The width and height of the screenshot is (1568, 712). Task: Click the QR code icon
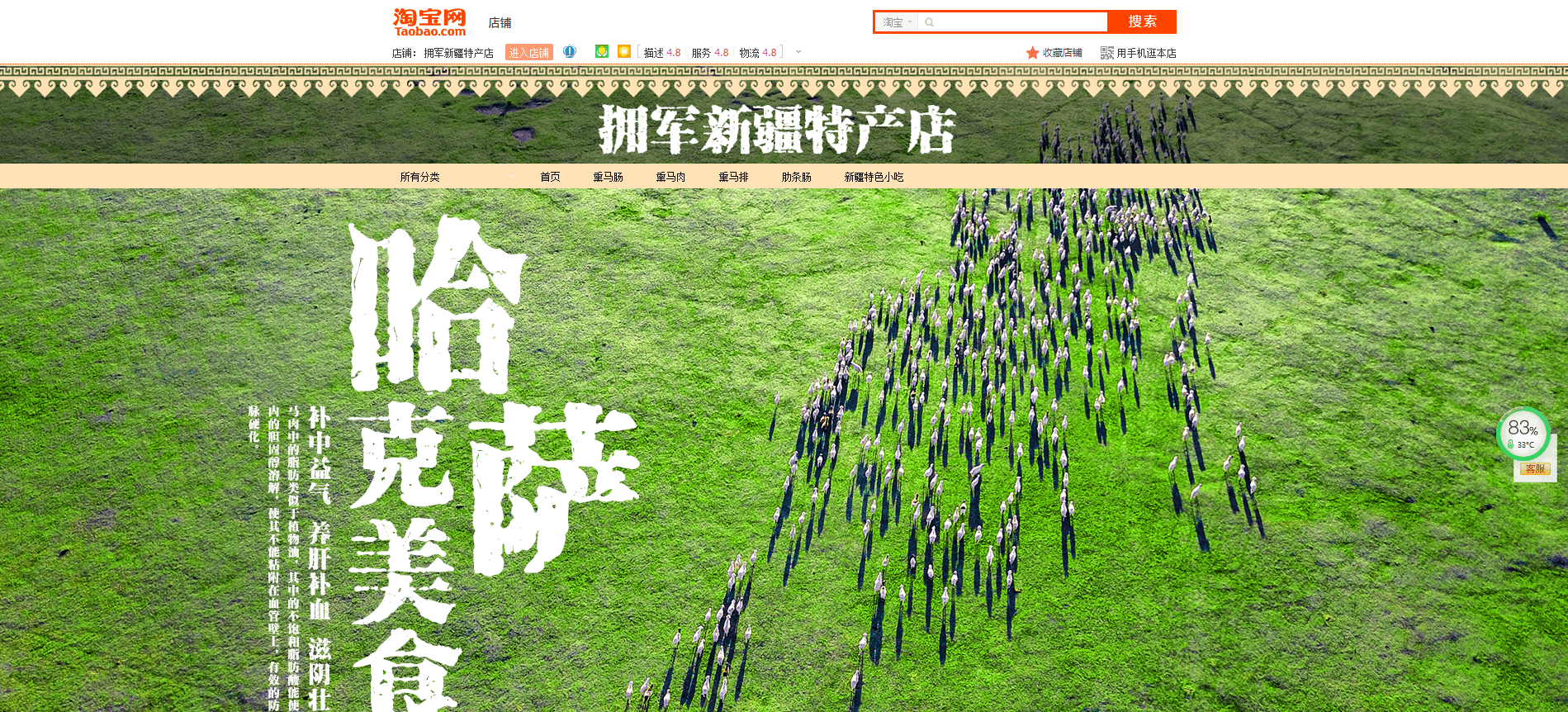coord(1107,53)
